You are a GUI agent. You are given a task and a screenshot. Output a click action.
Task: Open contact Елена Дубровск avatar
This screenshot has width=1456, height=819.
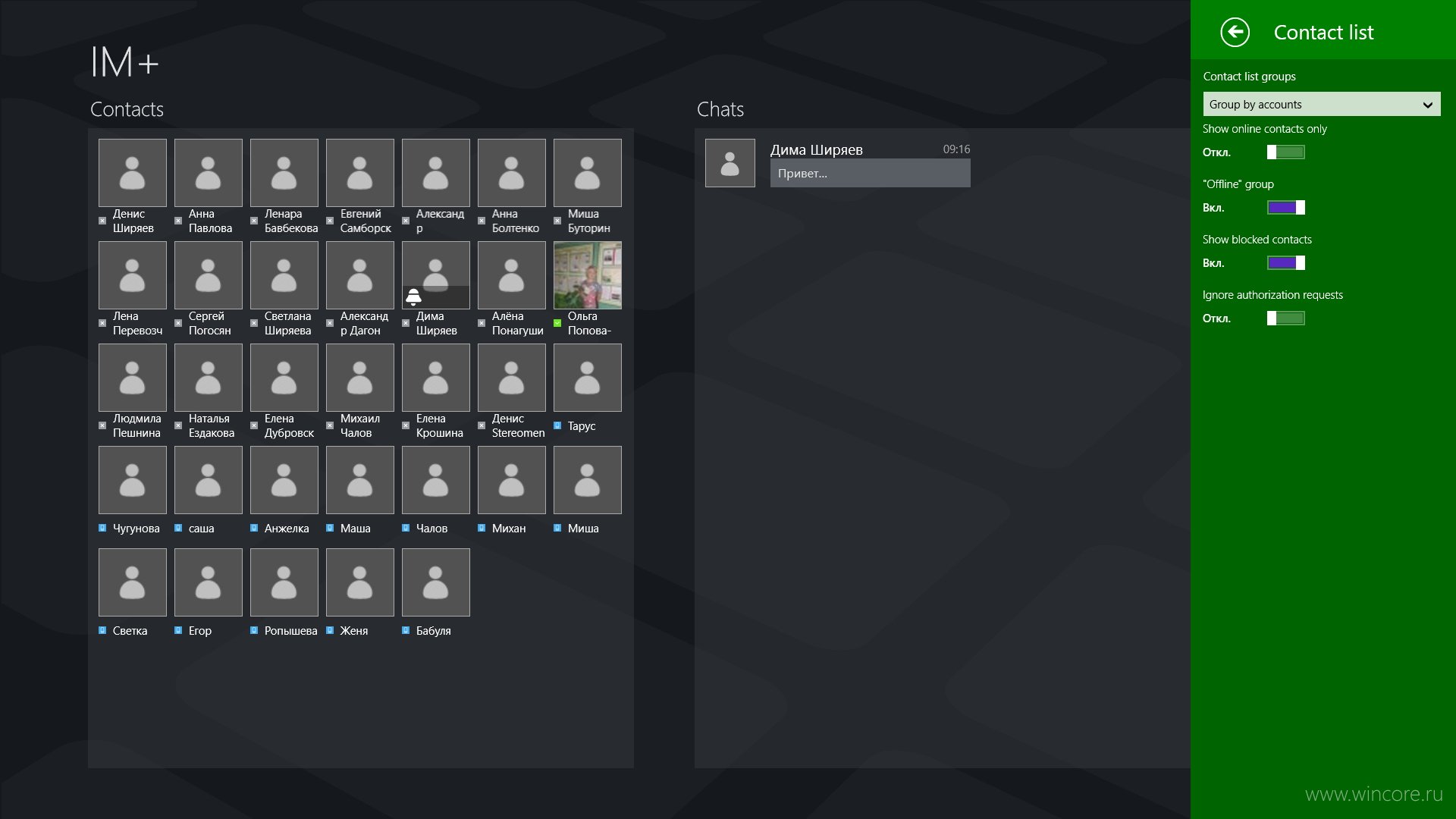[x=284, y=378]
